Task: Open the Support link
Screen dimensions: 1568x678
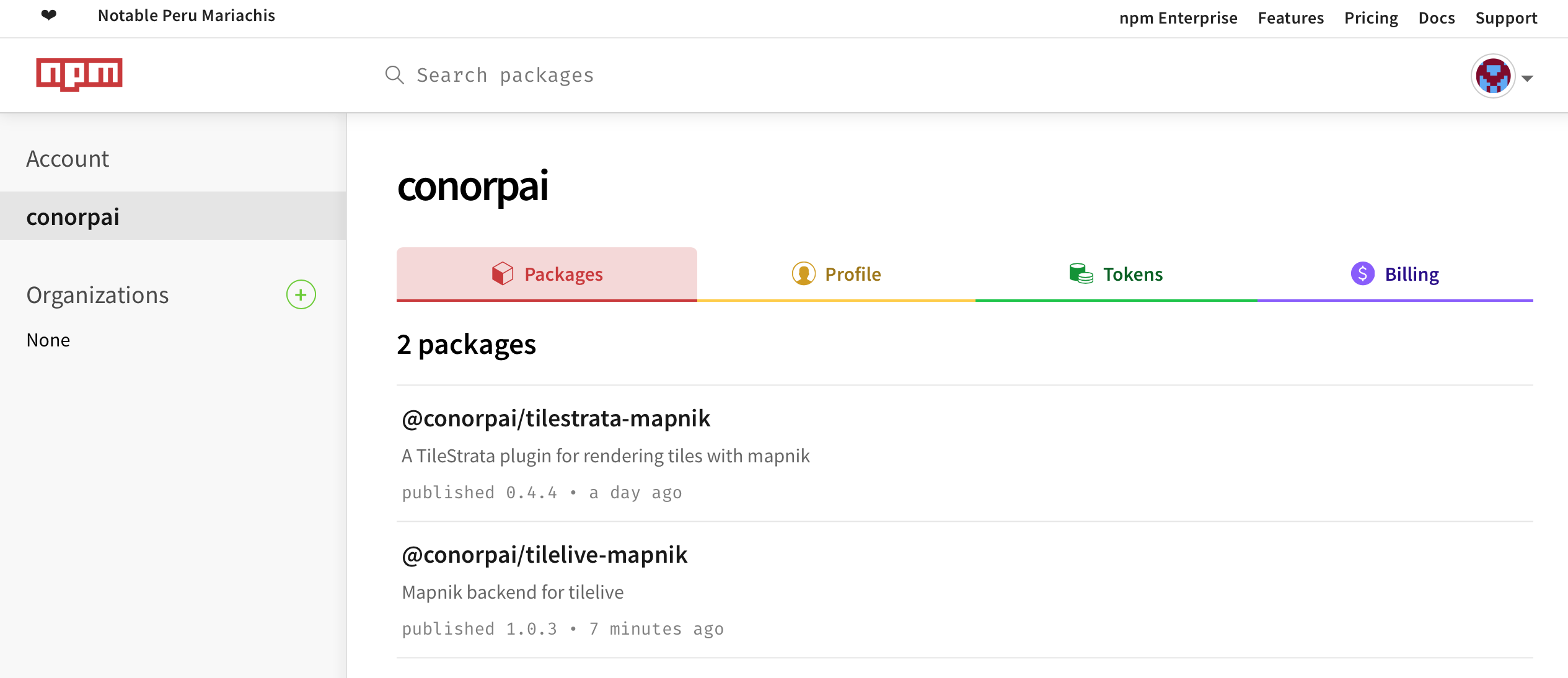Action: click(1506, 18)
